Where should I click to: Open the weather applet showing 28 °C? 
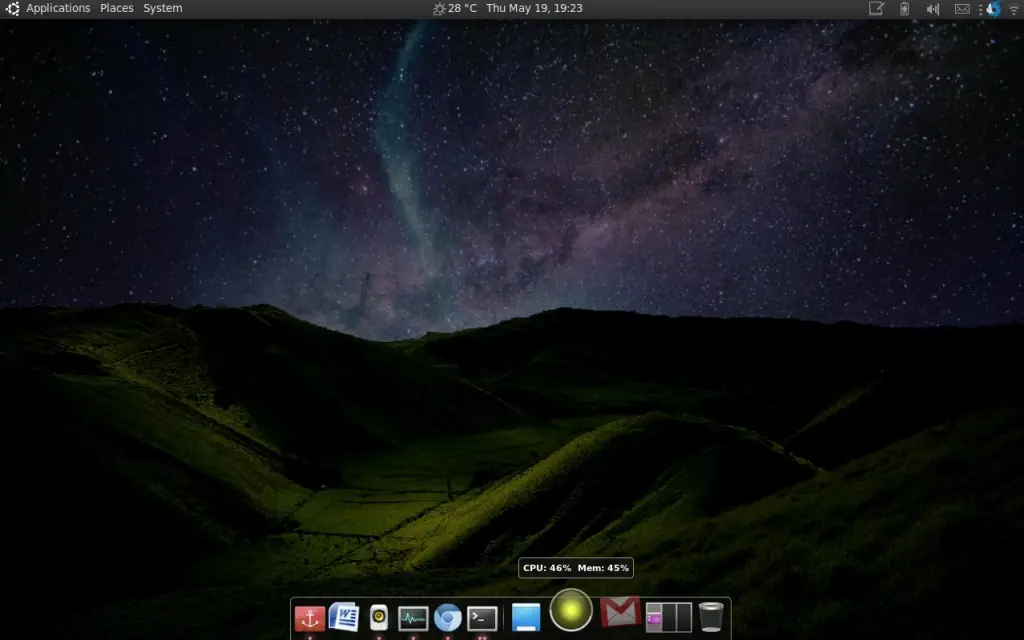[x=455, y=8]
